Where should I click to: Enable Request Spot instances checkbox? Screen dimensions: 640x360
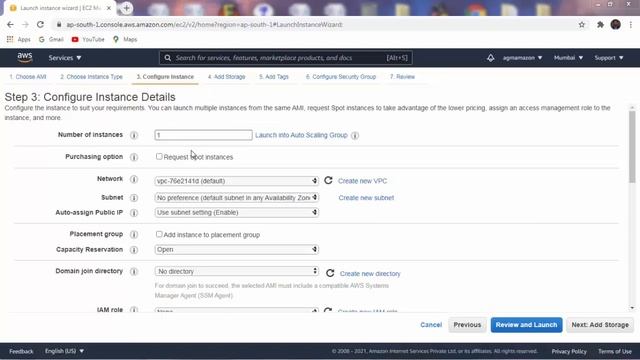coord(159,156)
